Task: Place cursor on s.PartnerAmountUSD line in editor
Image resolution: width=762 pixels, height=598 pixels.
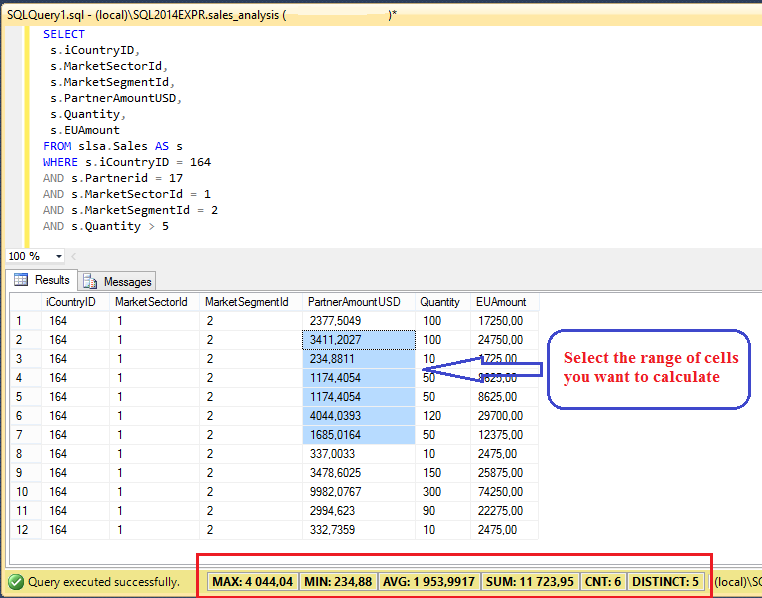Action: point(116,98)
